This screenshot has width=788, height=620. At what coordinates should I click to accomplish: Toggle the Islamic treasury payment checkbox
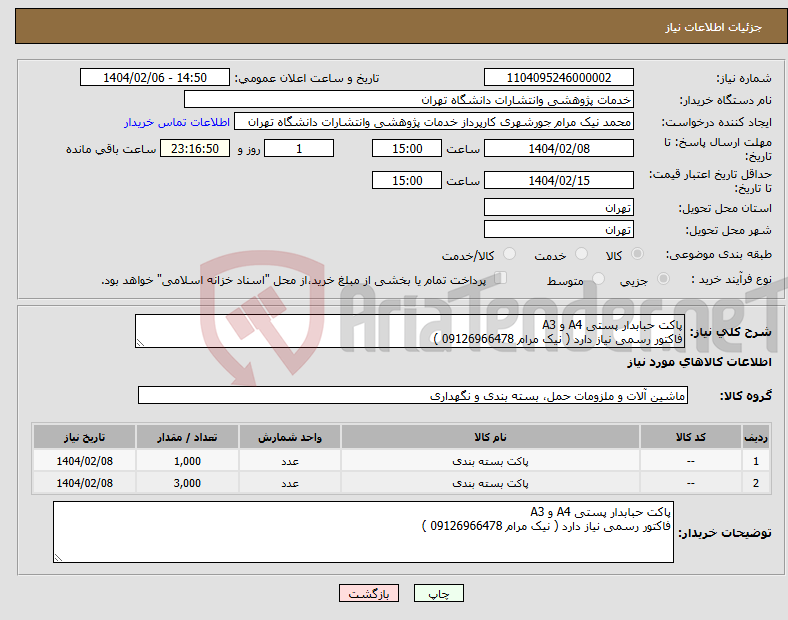point(501,278)
